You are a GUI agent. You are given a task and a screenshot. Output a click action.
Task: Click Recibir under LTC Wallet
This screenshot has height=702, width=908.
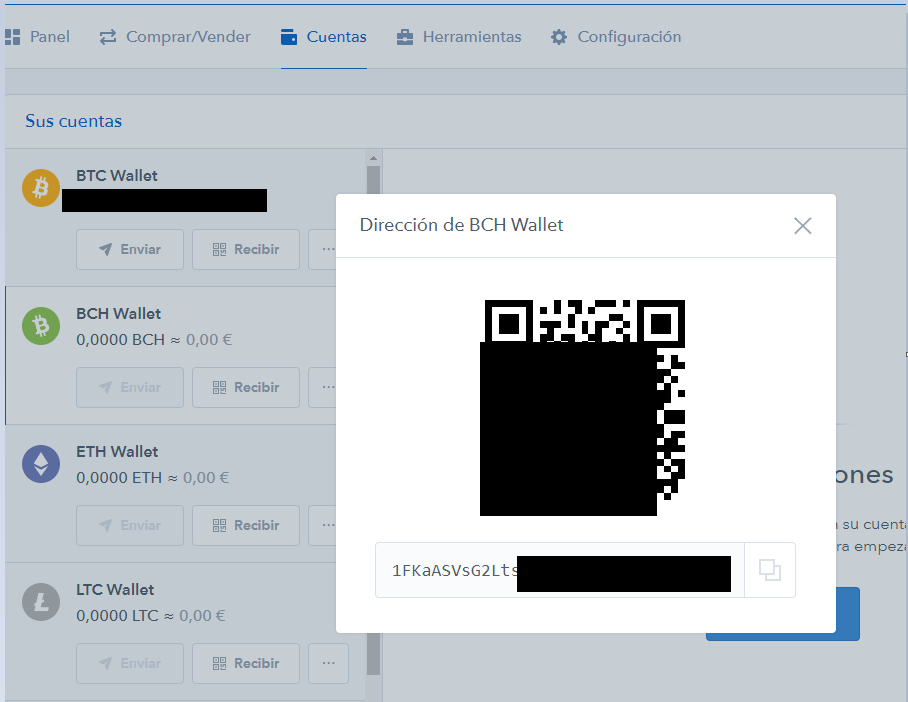[x=246, y=663]
